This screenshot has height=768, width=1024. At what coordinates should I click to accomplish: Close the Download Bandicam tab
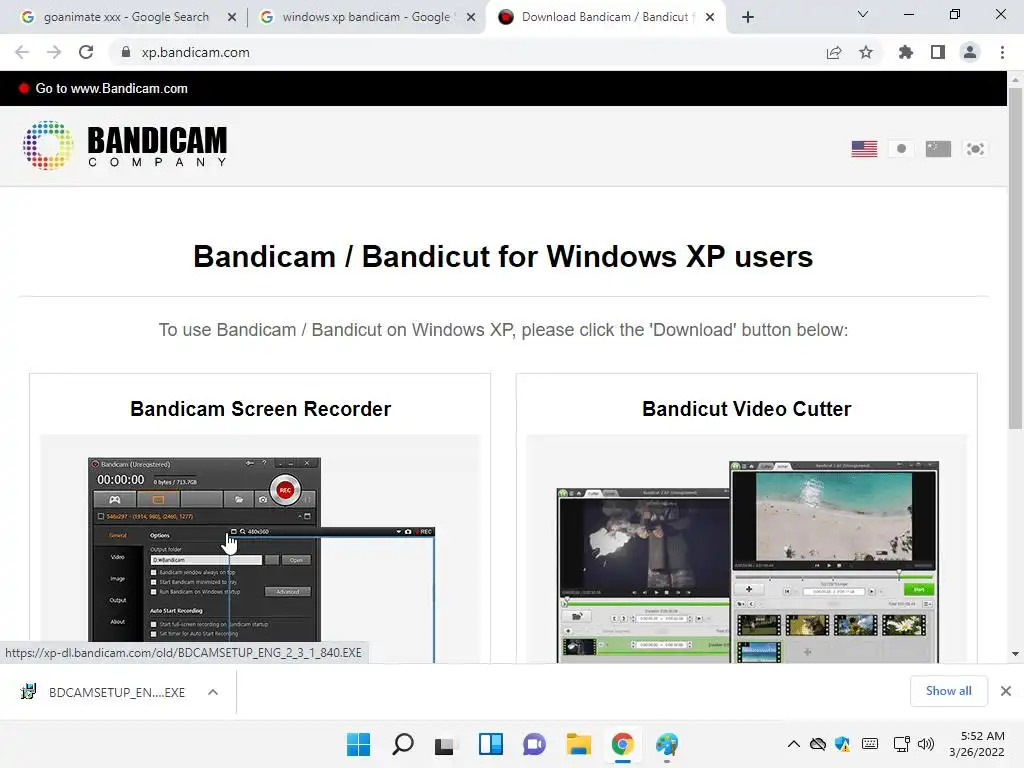(x=710, y=17)
